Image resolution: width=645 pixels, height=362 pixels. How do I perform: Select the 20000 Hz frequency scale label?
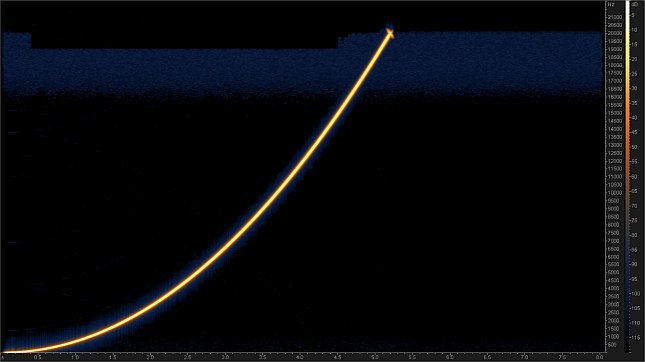coord(614,33)
